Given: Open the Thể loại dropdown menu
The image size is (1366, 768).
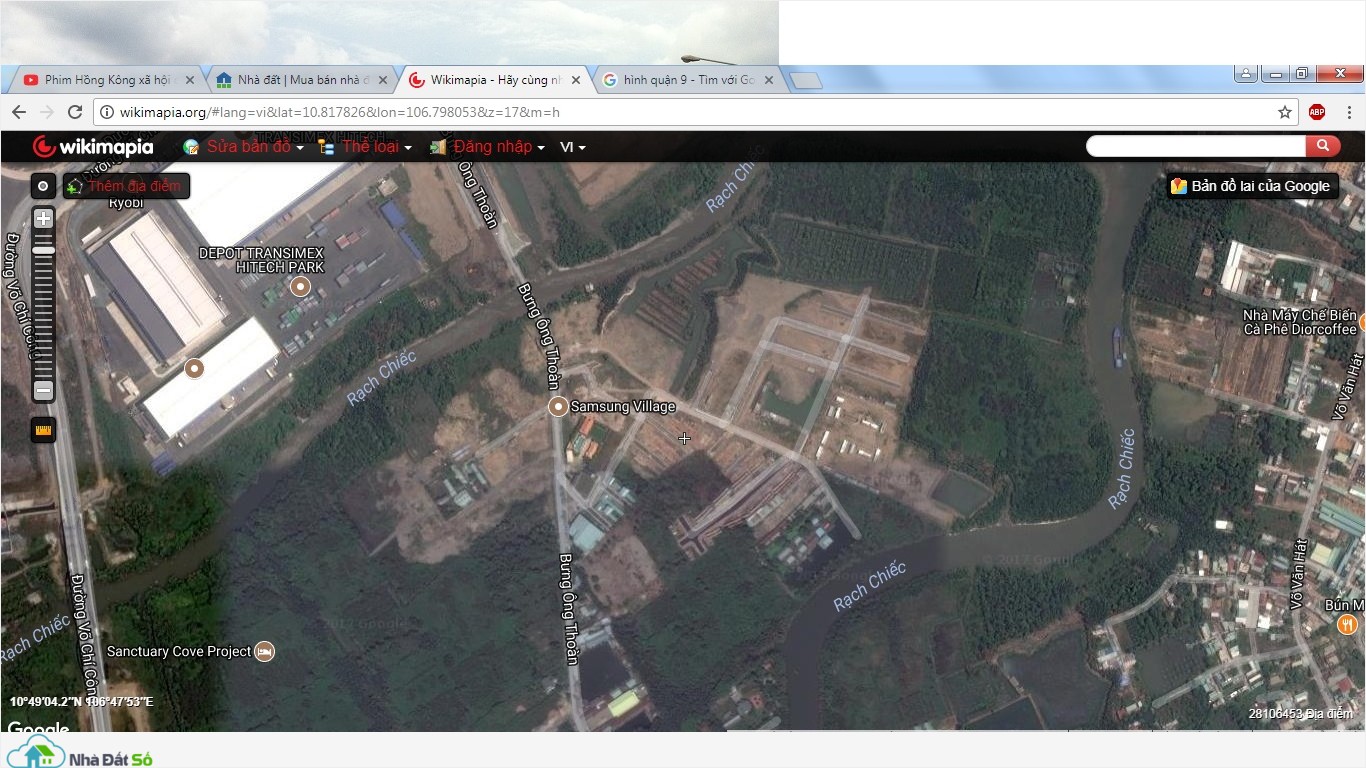Looking at the screenshot, I should click(x=365, y=147).
